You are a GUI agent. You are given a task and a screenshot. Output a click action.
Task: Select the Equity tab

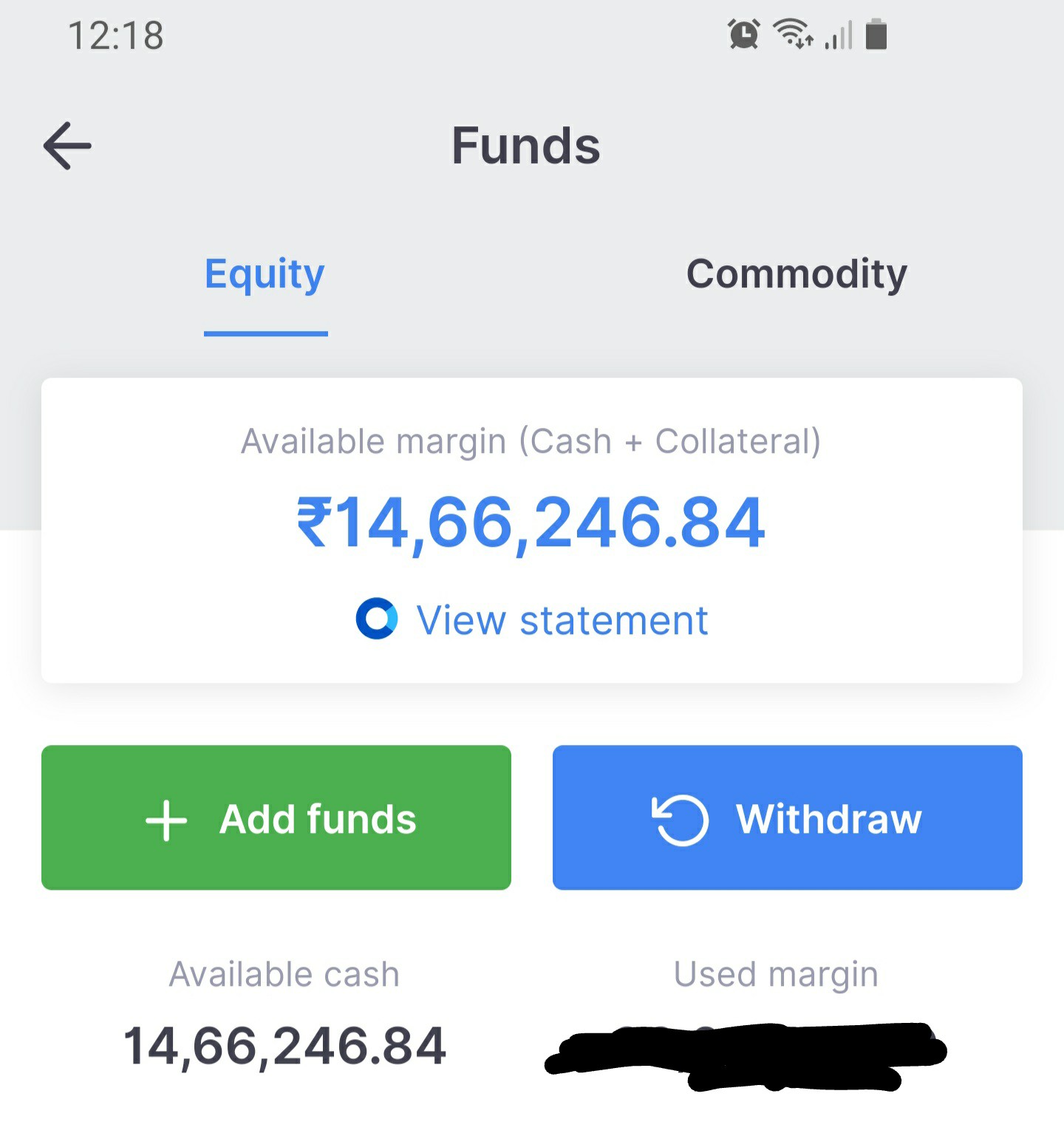click(265, 275)
